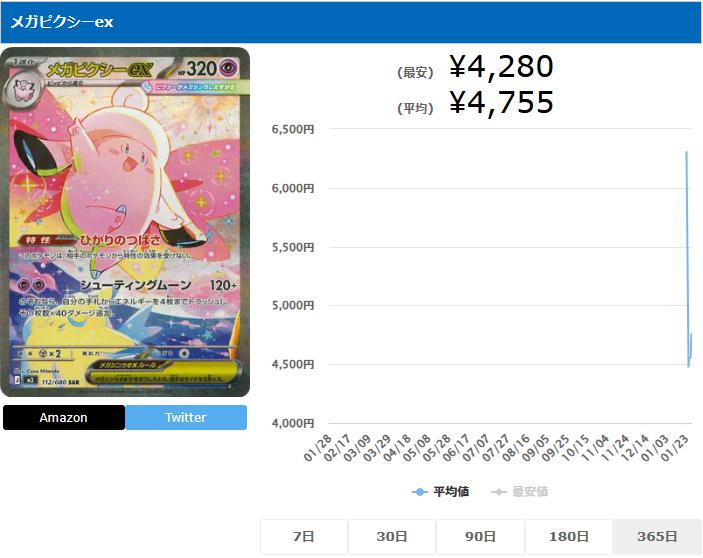Select the 180日 range tab
The image size is (703, 558).
pos(568,536)
